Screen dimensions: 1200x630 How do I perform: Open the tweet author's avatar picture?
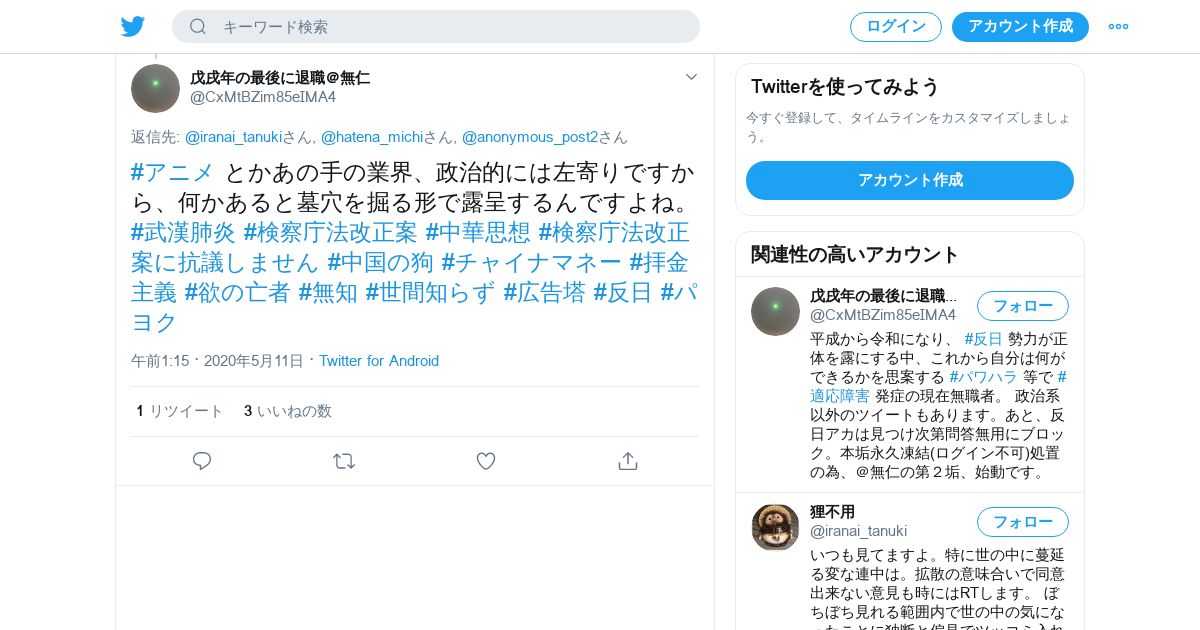point(155,88)
